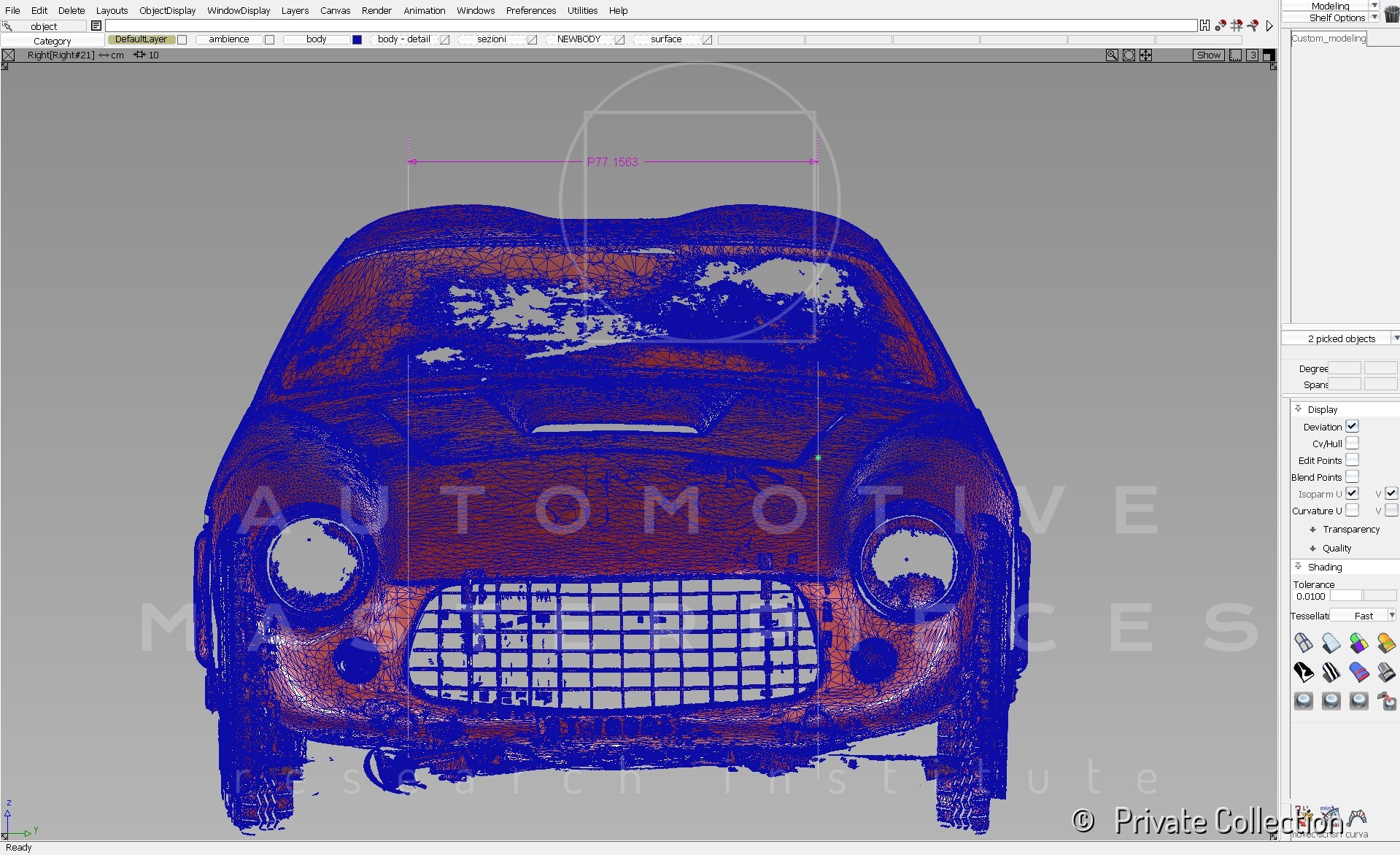This screenshot has width=1400, height=855.
Task: Enable the Cv/Hull checkbox
Action: (x=1352, y=444)
